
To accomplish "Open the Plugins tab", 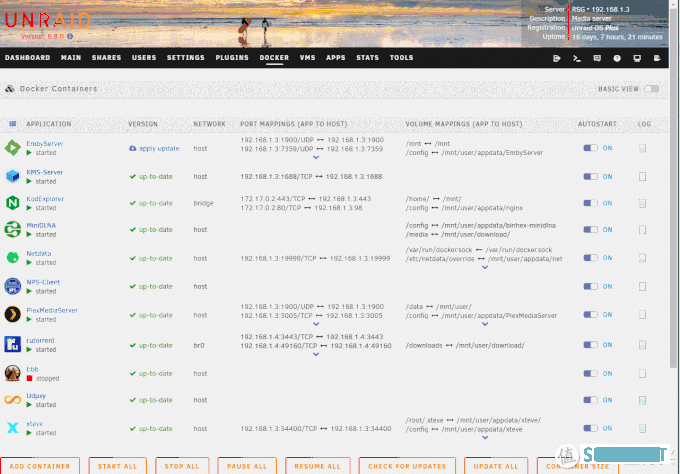I will pos(232,58).
